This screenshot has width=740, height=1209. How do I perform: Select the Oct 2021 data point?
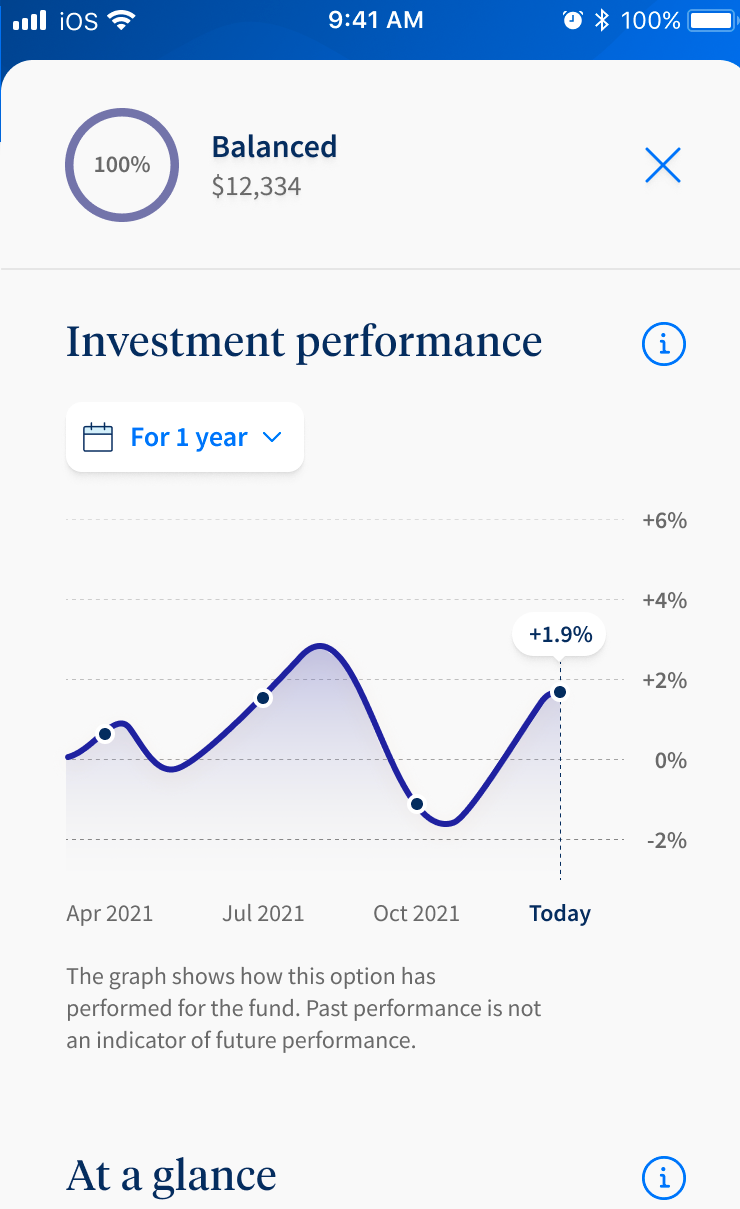[x=417, y=804]
